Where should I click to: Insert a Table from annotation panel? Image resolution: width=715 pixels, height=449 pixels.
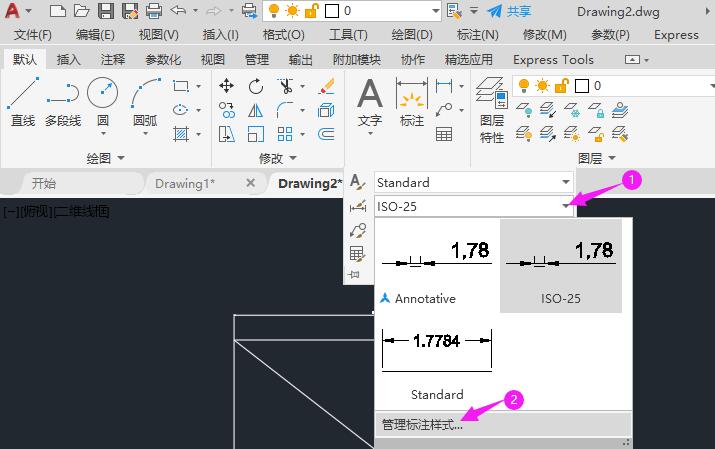click(444, 134)
